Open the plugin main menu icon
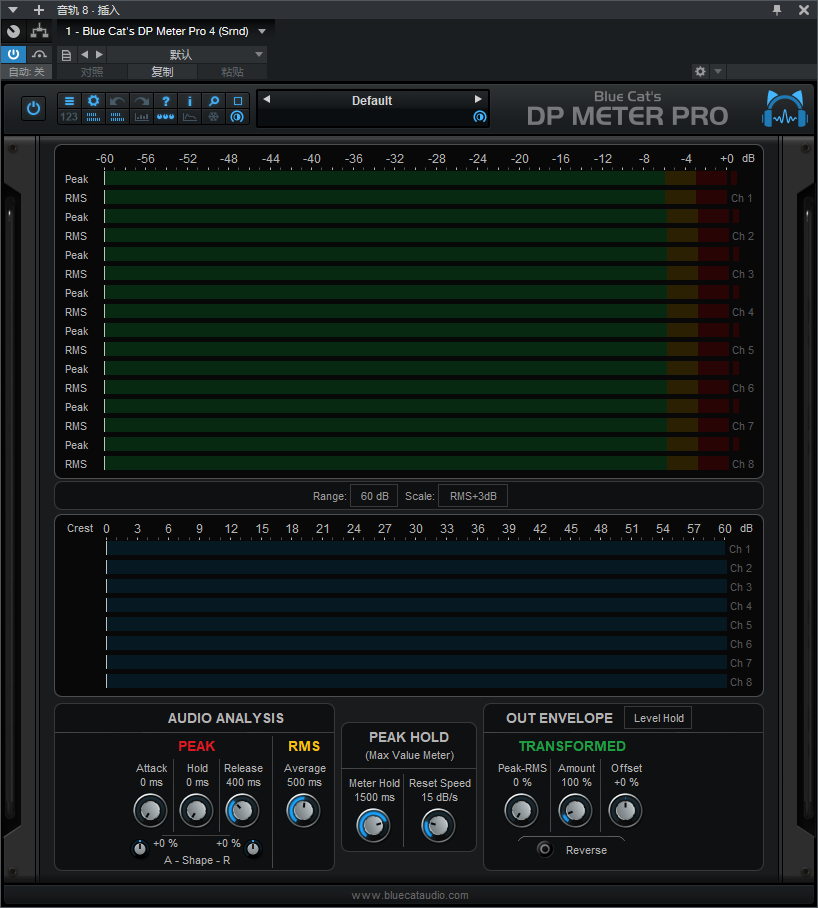The width and height of the screenshot is (818, 908). pos(69,101)
